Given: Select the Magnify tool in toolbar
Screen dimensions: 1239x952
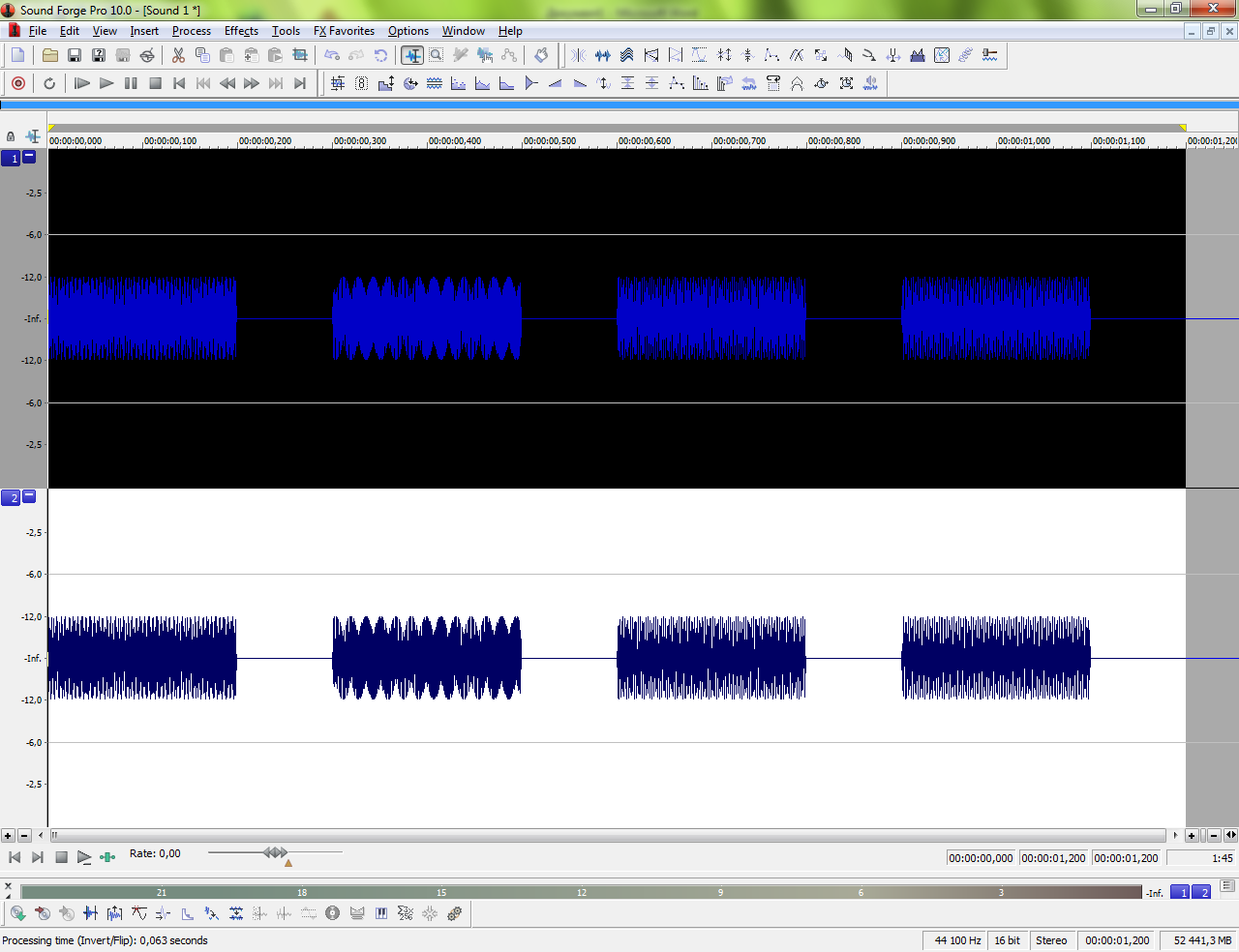Looking at the screenshot, I should pos(437,55).
